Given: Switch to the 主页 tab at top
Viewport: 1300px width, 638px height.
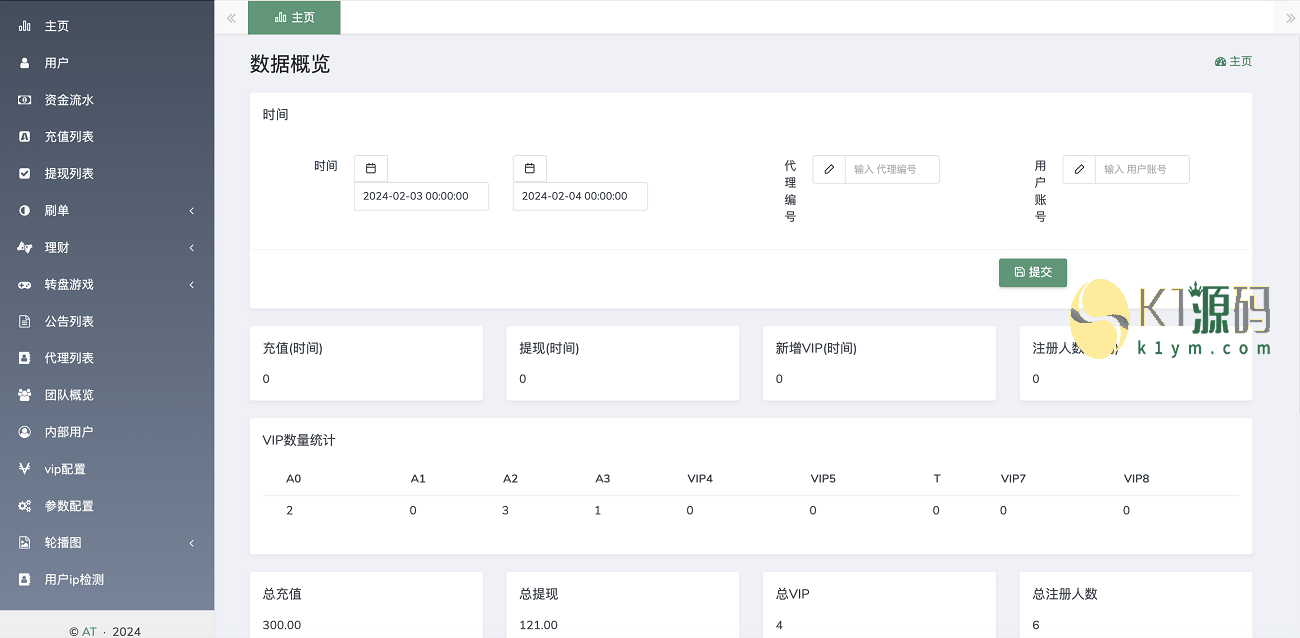Looking at the screenshot, I should (x=294, y=18).
